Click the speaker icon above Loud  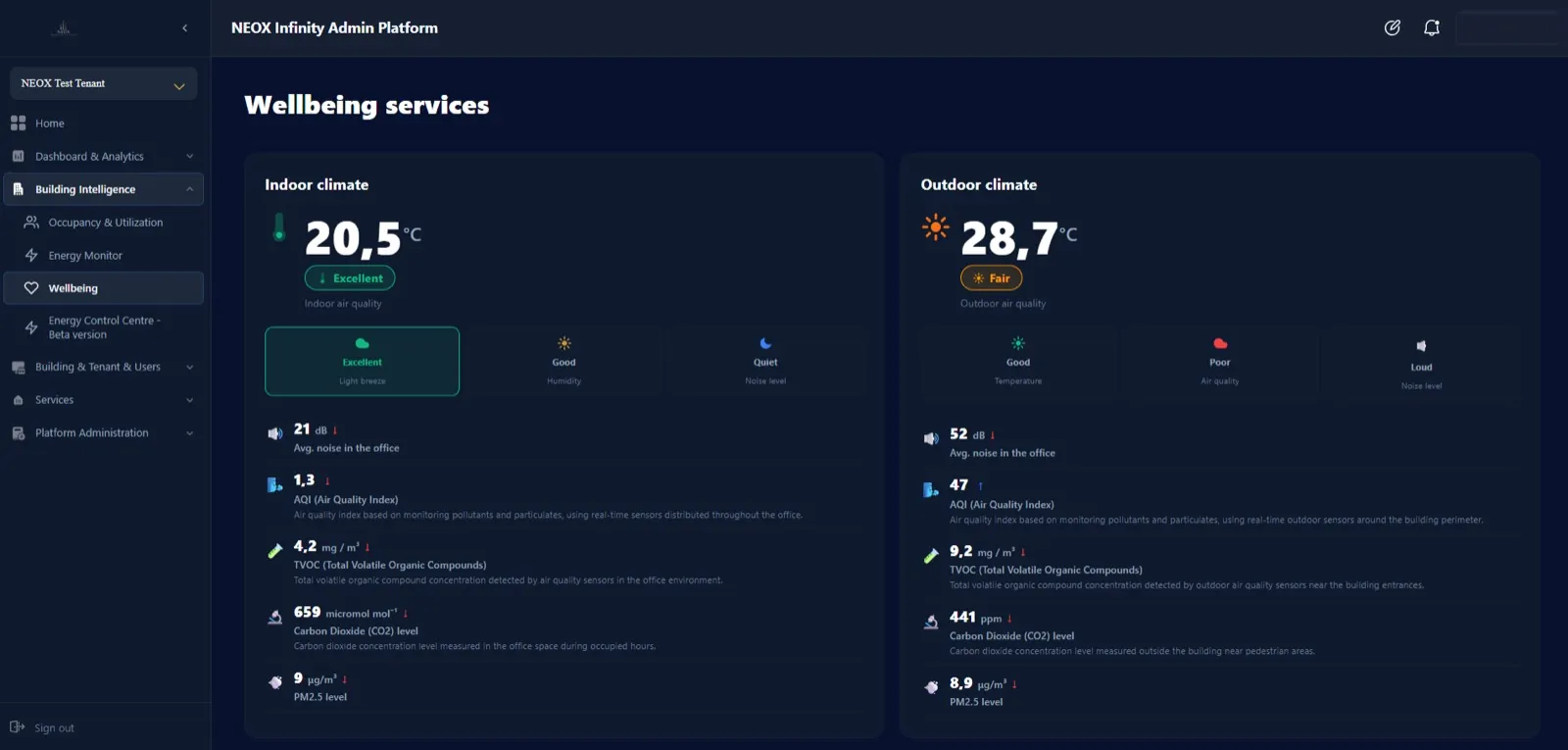[1421, 346]
